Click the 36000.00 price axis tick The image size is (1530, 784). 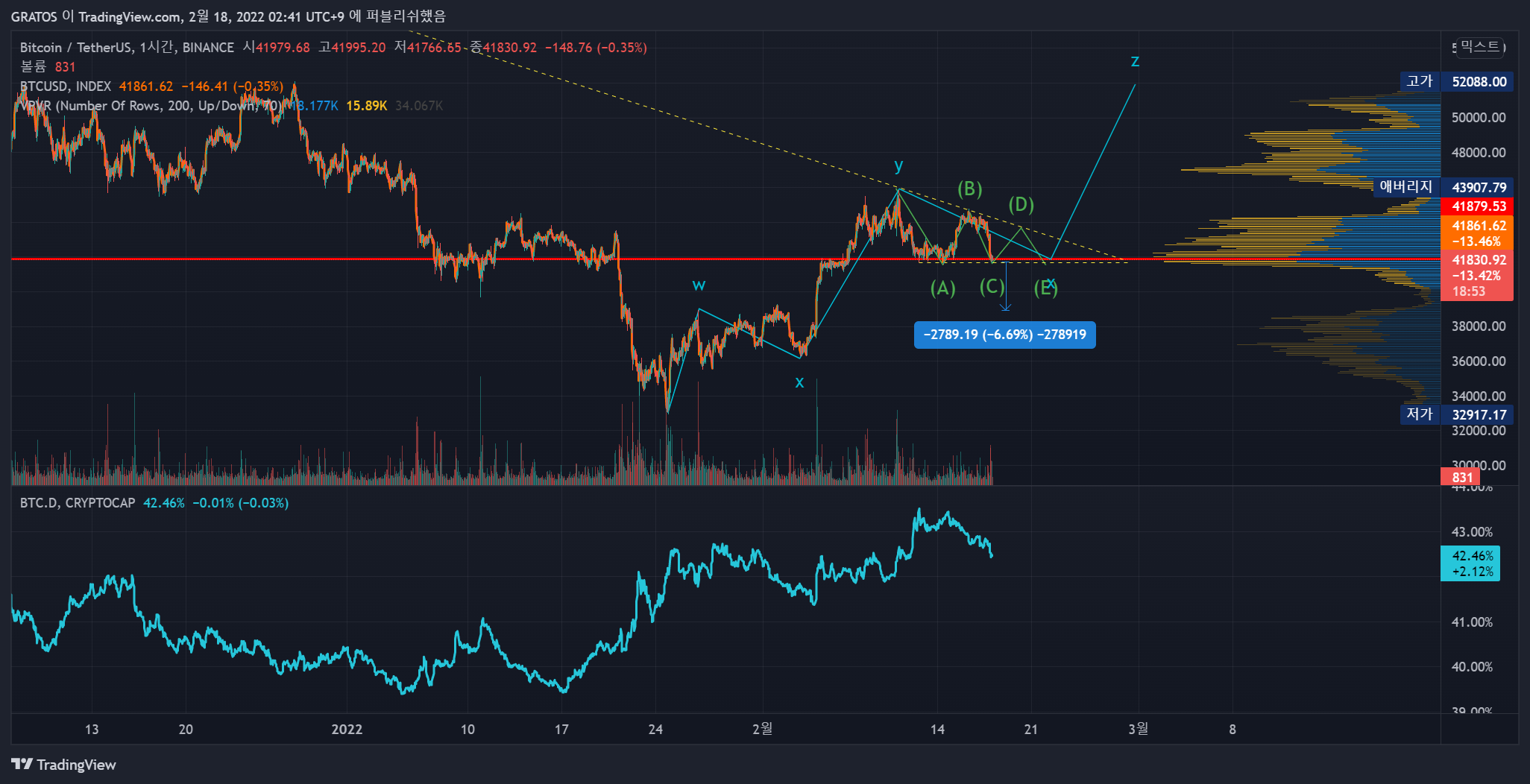1479,361
